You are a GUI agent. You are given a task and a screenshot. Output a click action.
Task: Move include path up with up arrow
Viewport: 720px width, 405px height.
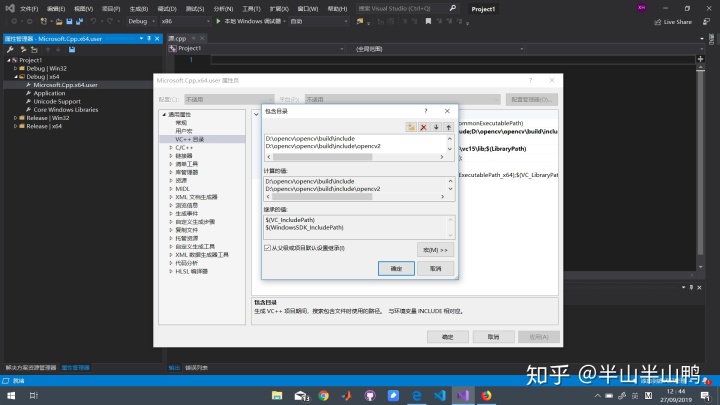(449, 127)
